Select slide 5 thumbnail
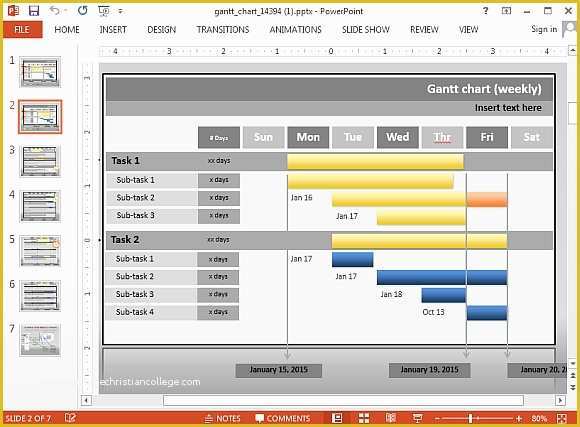Viewport: 580px width, 427px height. [x=40, y=251]
